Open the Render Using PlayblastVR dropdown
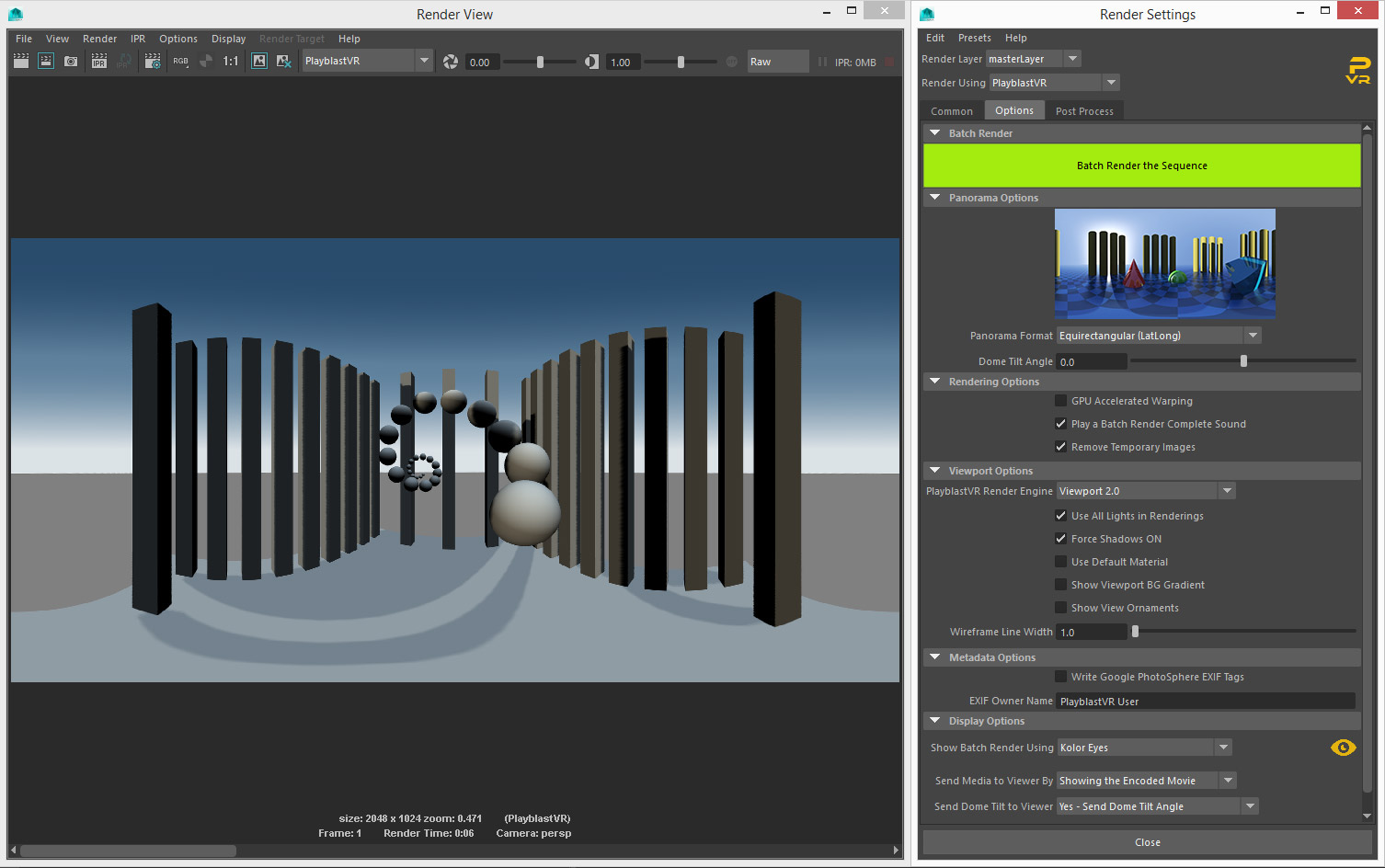The width and height of the screenshot is (1385, 868). click(x=1055, y=83)
